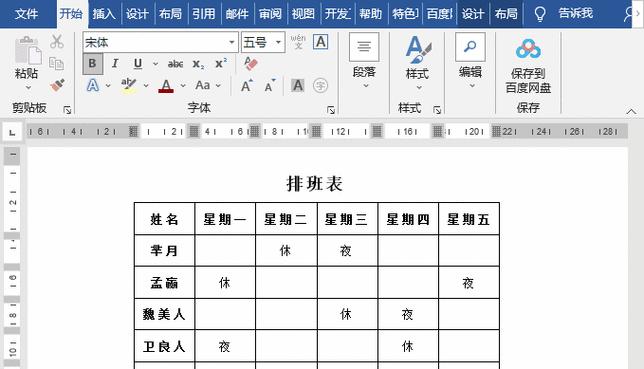Switch to the 插入 ribbon tab
This screenshot has width=644, height=369.
104,14
